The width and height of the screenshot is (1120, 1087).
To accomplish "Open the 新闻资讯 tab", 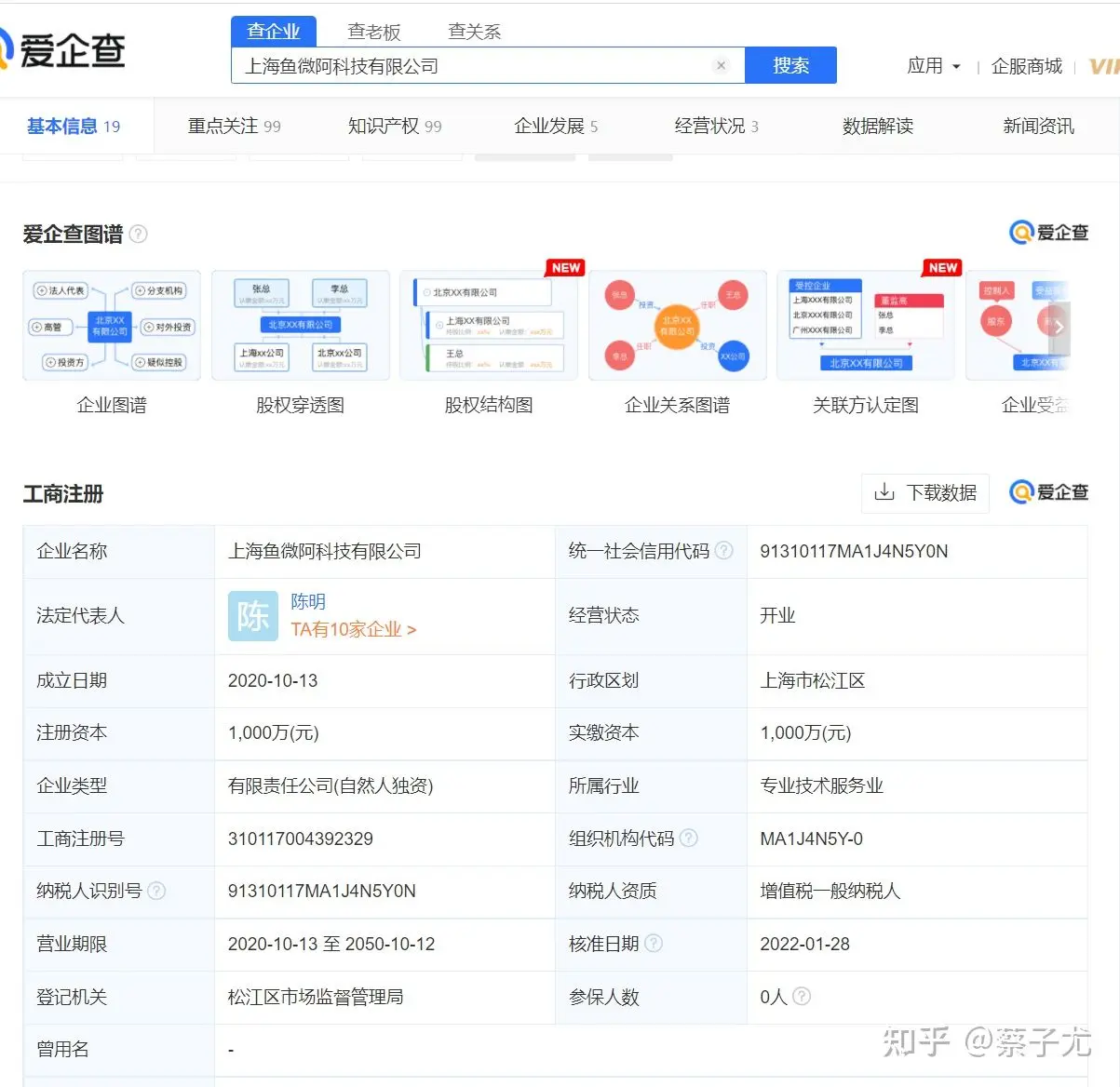I will pos(1039,126).
